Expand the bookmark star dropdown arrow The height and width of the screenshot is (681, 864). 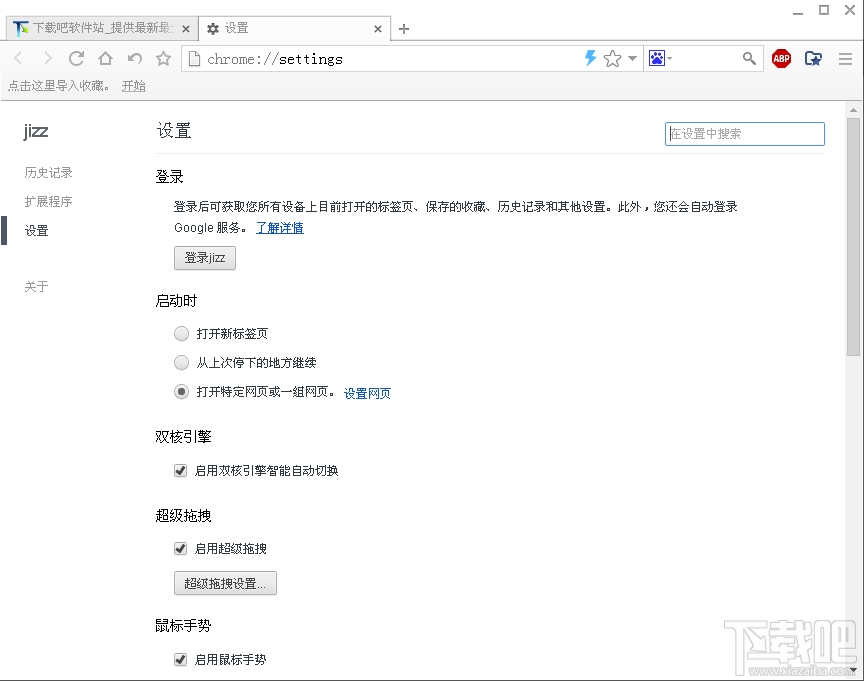(633, 58)
